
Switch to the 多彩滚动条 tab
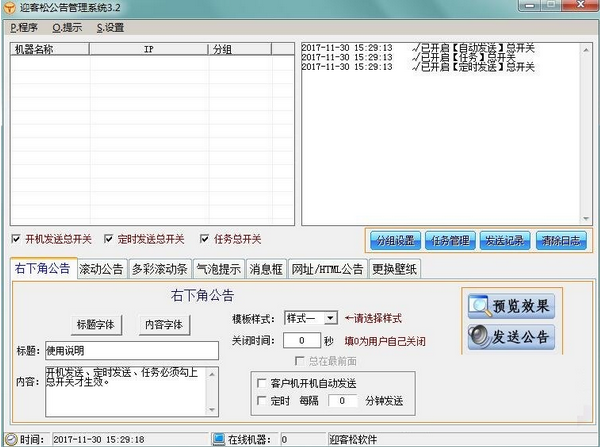click(x=160, y=269)
